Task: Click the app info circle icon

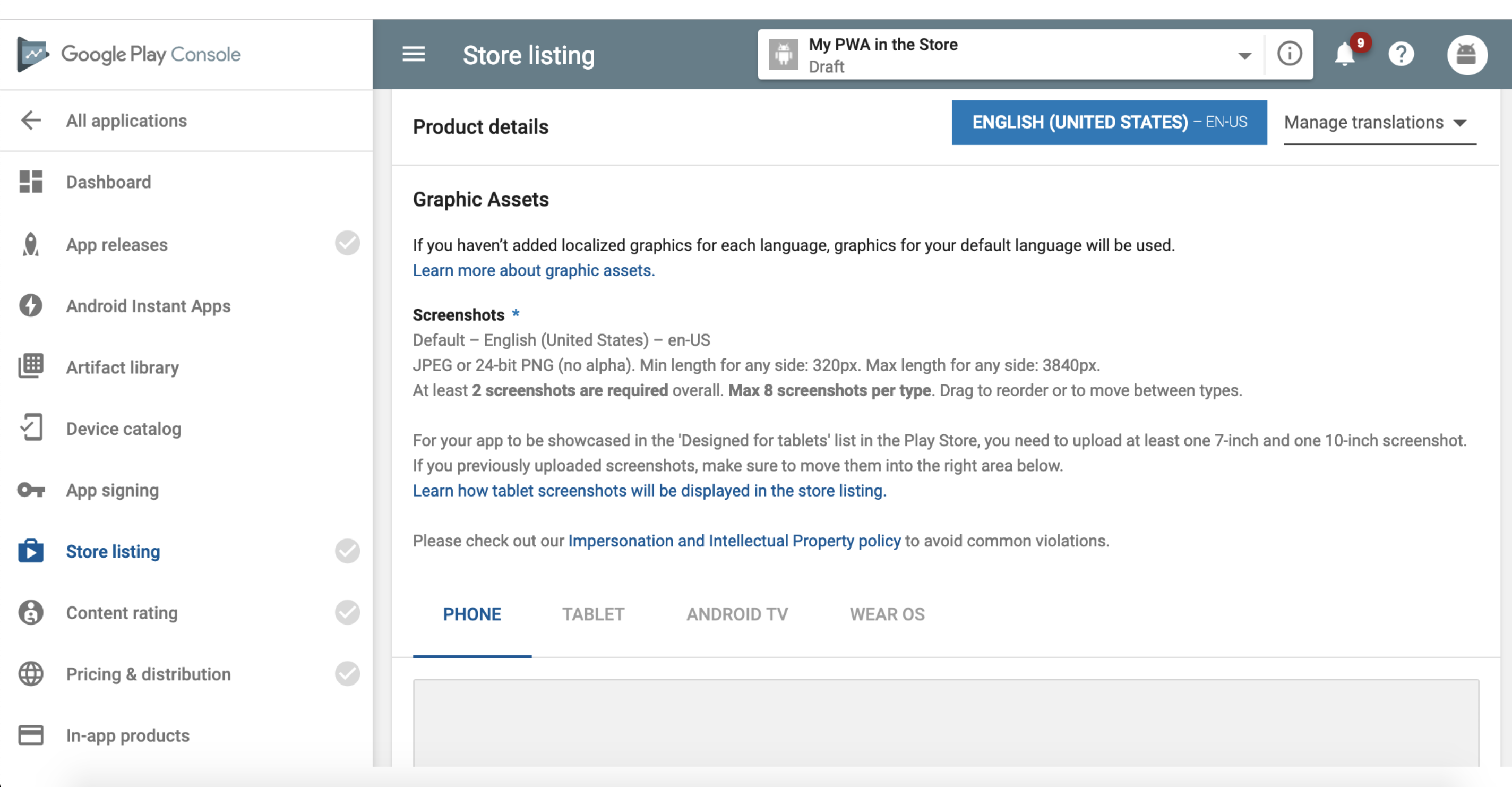Action: (1289, 54)
